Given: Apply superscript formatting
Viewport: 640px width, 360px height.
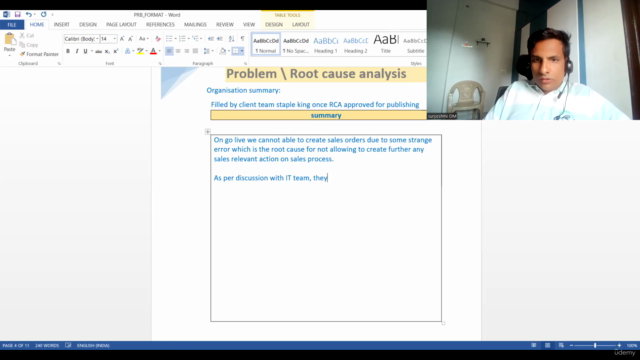Looking at the screenshot, I should 116,51.
